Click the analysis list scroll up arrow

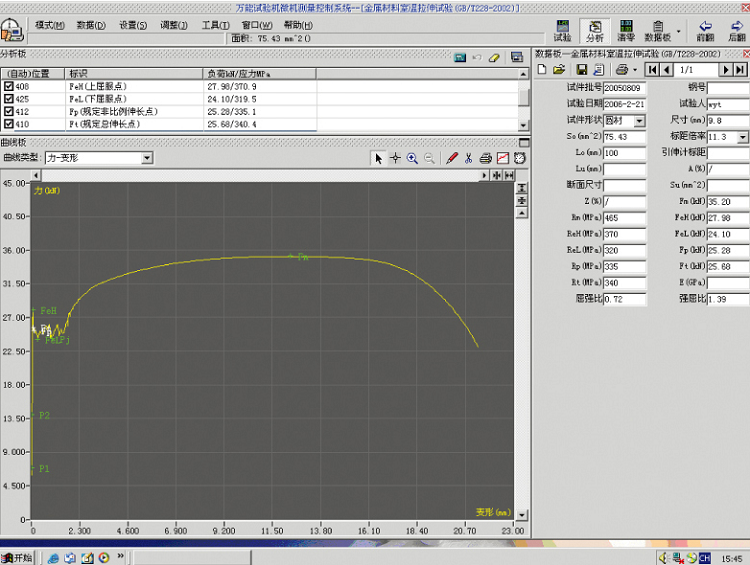pos(524,74)
